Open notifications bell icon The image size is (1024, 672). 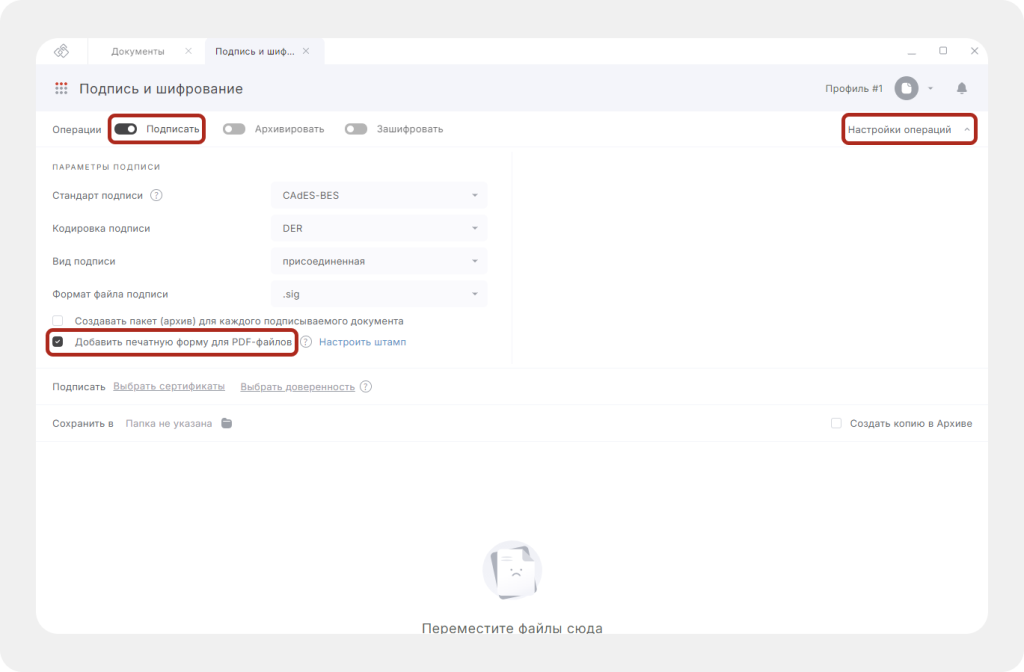[x=962, y=89]
